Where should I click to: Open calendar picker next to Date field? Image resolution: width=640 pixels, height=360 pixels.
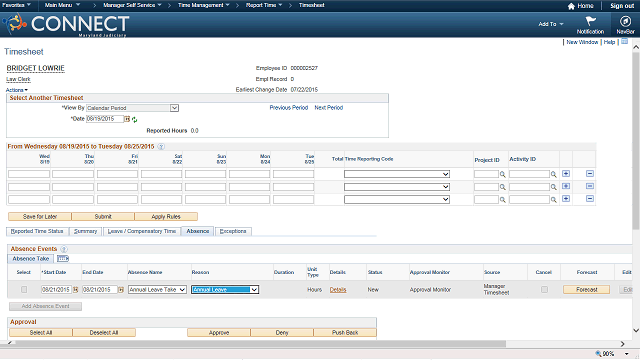(x=127, y=119)
